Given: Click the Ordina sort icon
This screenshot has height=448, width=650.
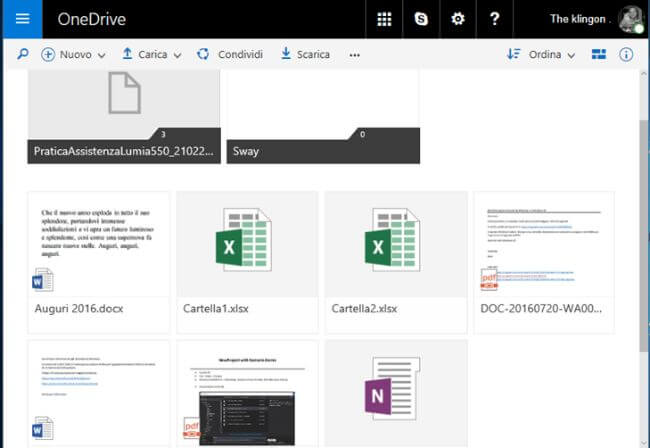Looking at the screenshot, I should (514, 54).
